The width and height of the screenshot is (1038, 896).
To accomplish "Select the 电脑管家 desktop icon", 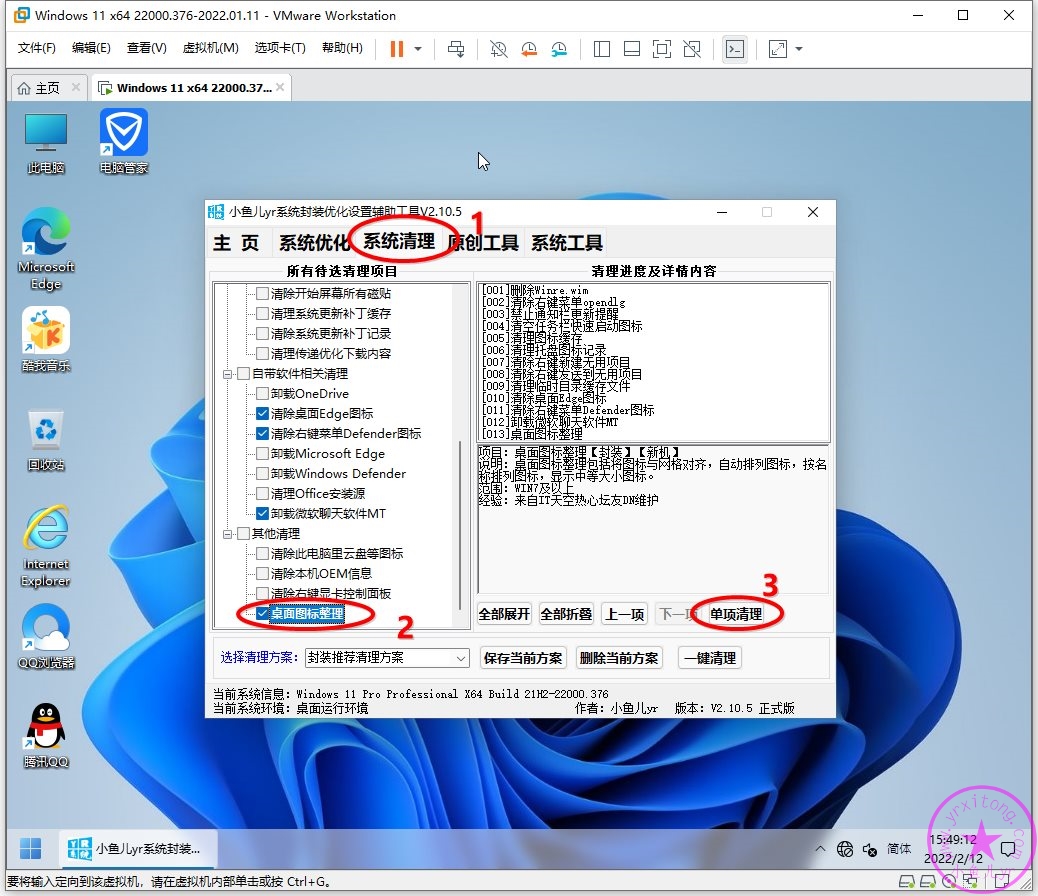I will click(x=124, y=142).
